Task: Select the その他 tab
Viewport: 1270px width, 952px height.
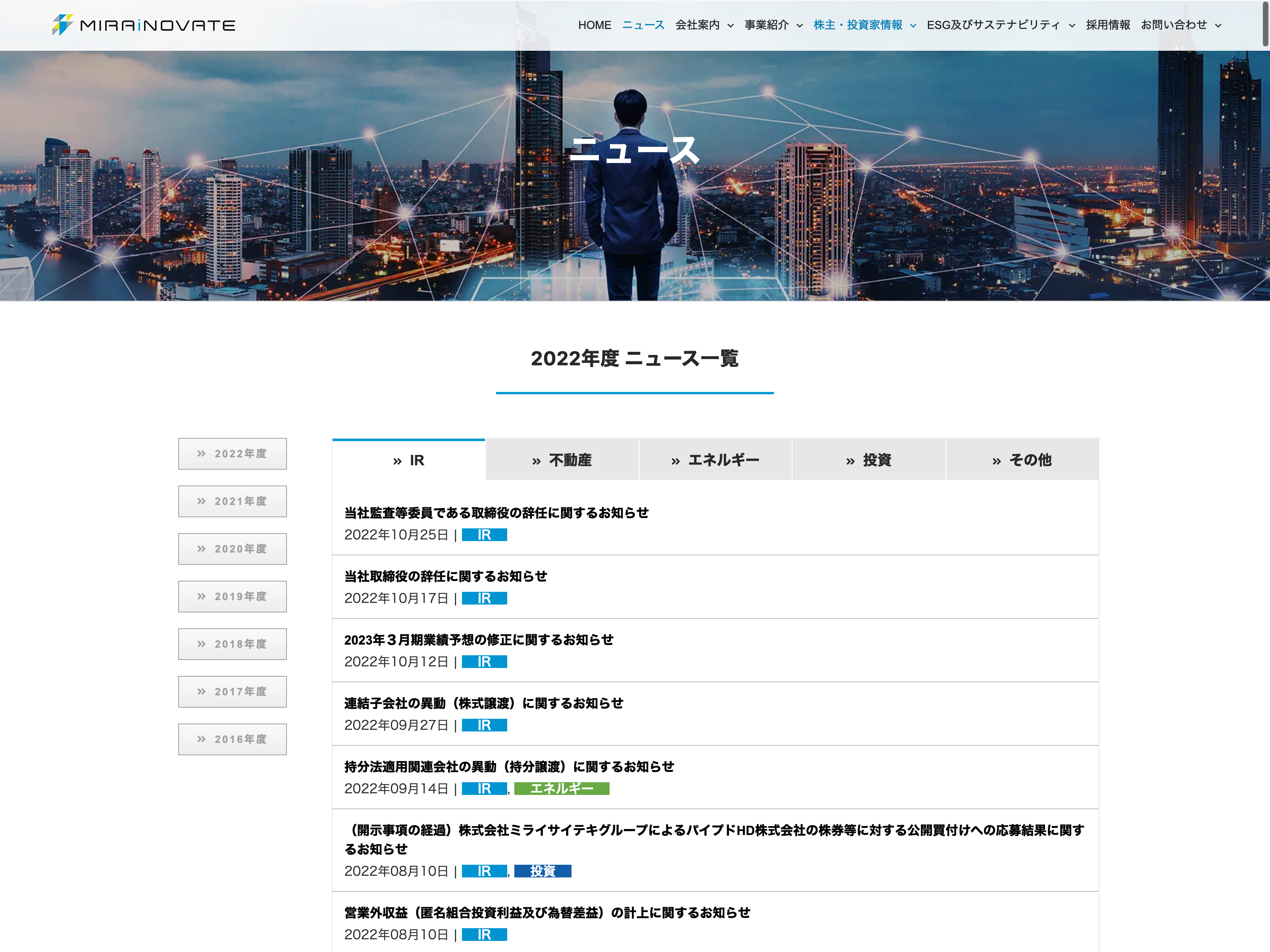Action: tap(1022, 460)
